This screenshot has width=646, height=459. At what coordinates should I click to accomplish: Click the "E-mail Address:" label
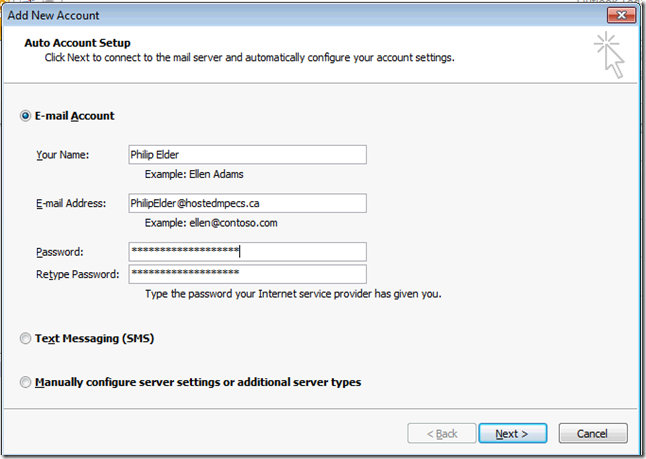tap(70, 204)
